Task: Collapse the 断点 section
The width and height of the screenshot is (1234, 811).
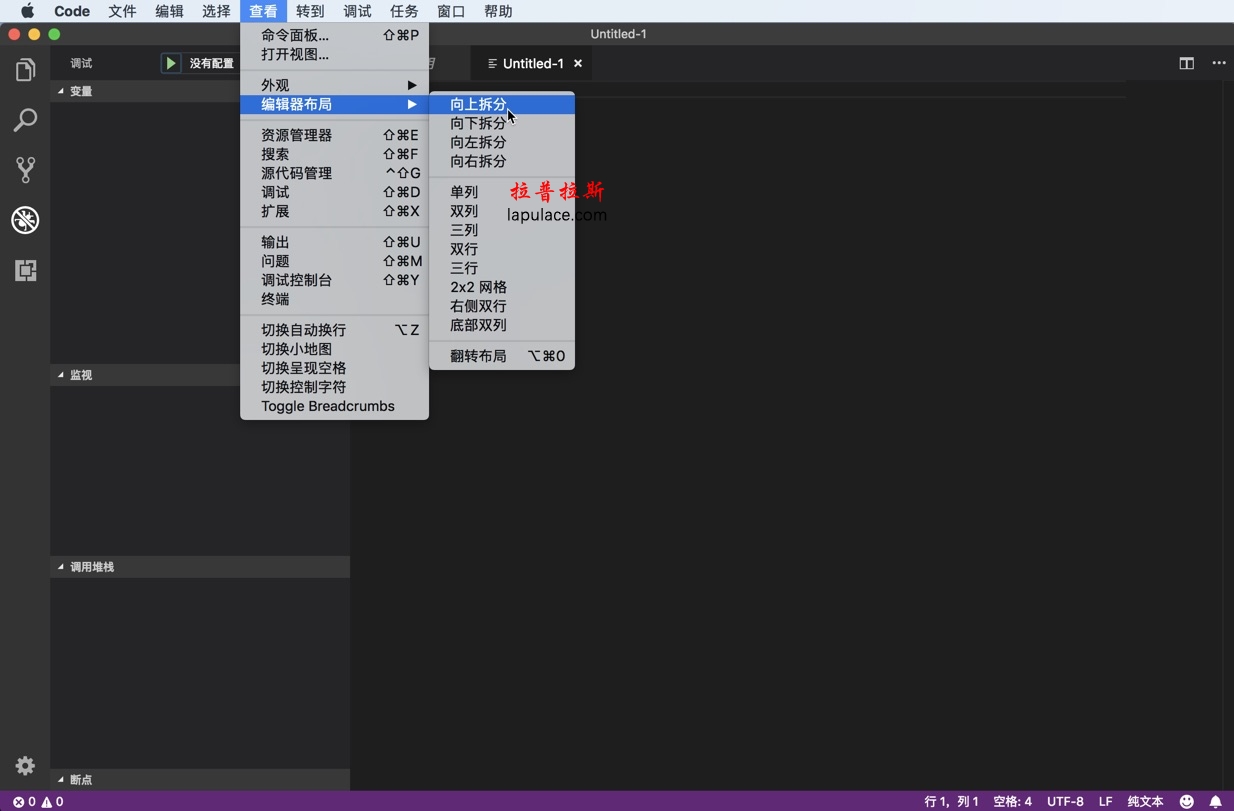Action: [200, 780]
